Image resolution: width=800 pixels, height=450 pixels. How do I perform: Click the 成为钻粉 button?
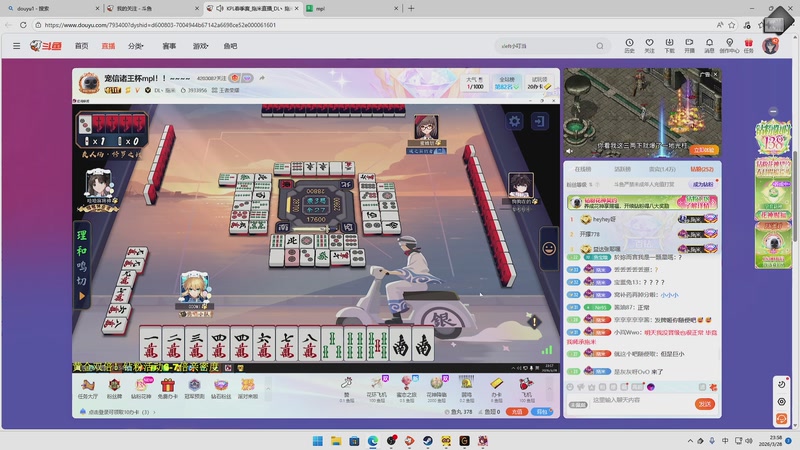703,184
